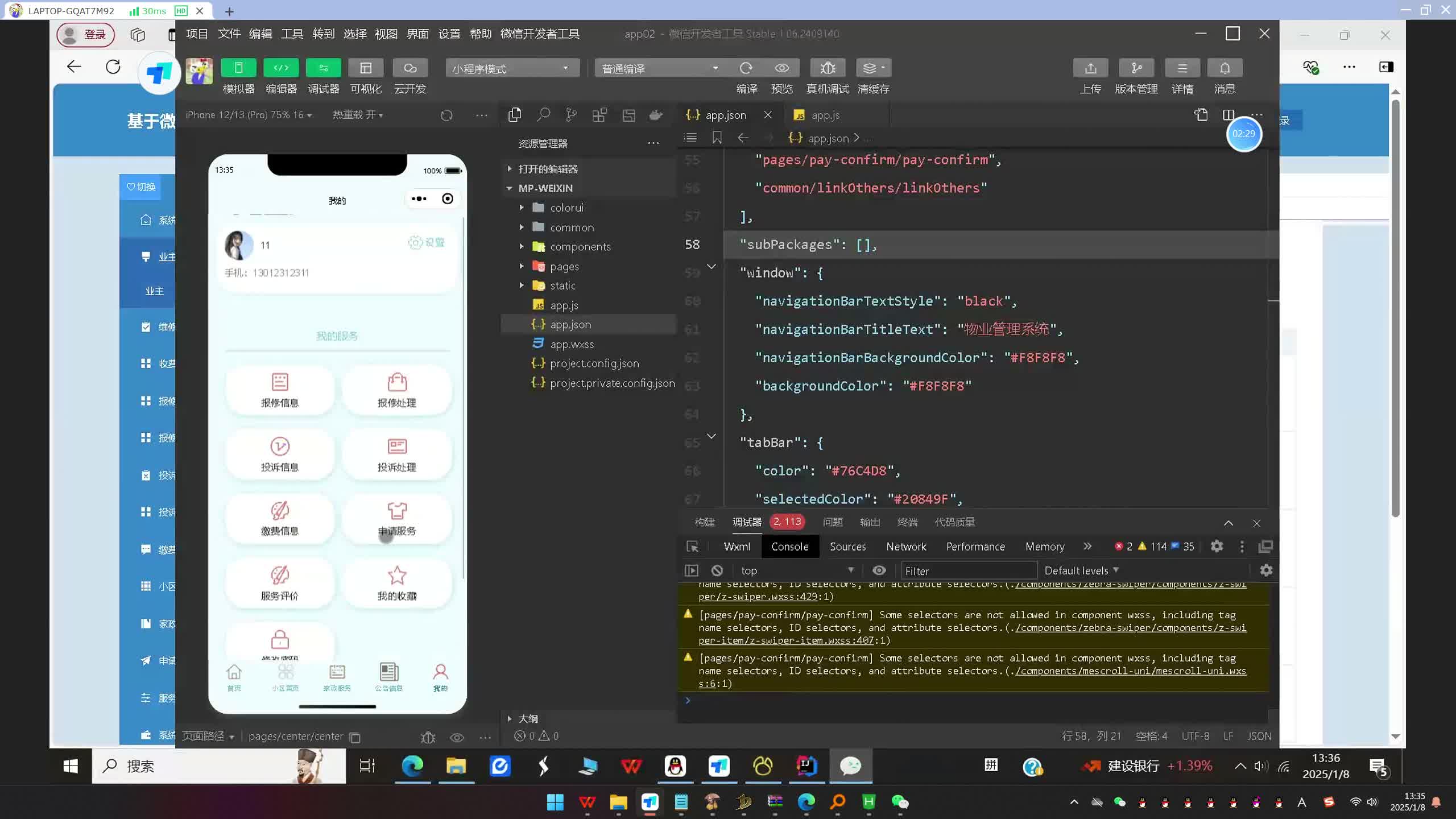Open the search icon in the explorer sidebar

(x=543, y=115)
